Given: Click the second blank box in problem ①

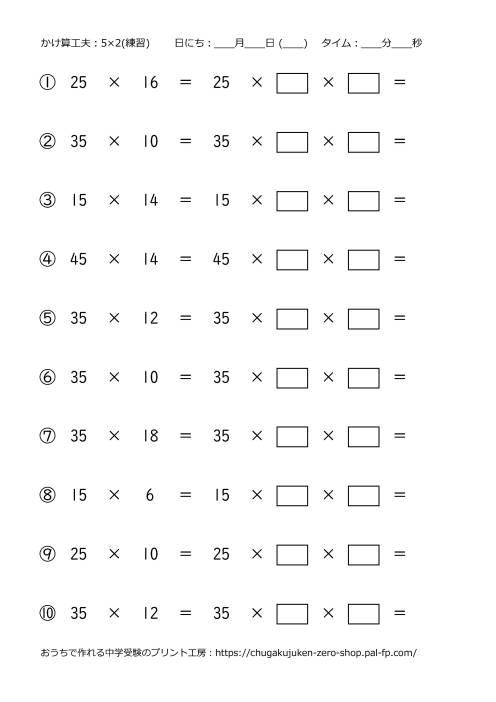Looking at the screenshot, I should [x=363, y=83].
